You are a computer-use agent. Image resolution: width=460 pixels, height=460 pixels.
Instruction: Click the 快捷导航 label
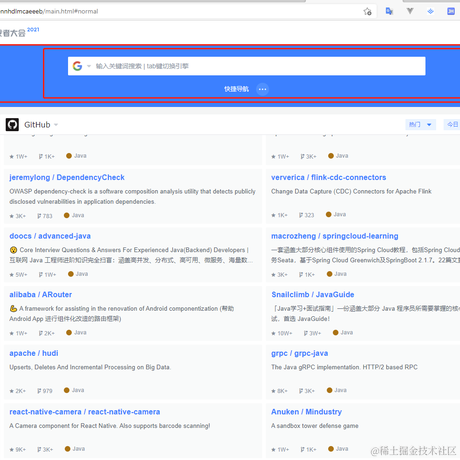click(x=236, y=89)
